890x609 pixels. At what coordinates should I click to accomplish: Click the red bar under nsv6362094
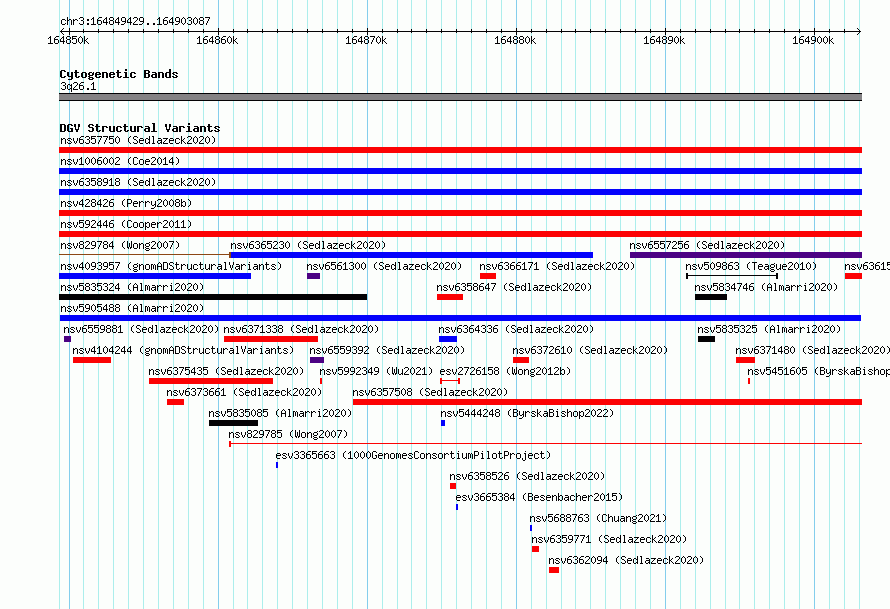(554, 570)
